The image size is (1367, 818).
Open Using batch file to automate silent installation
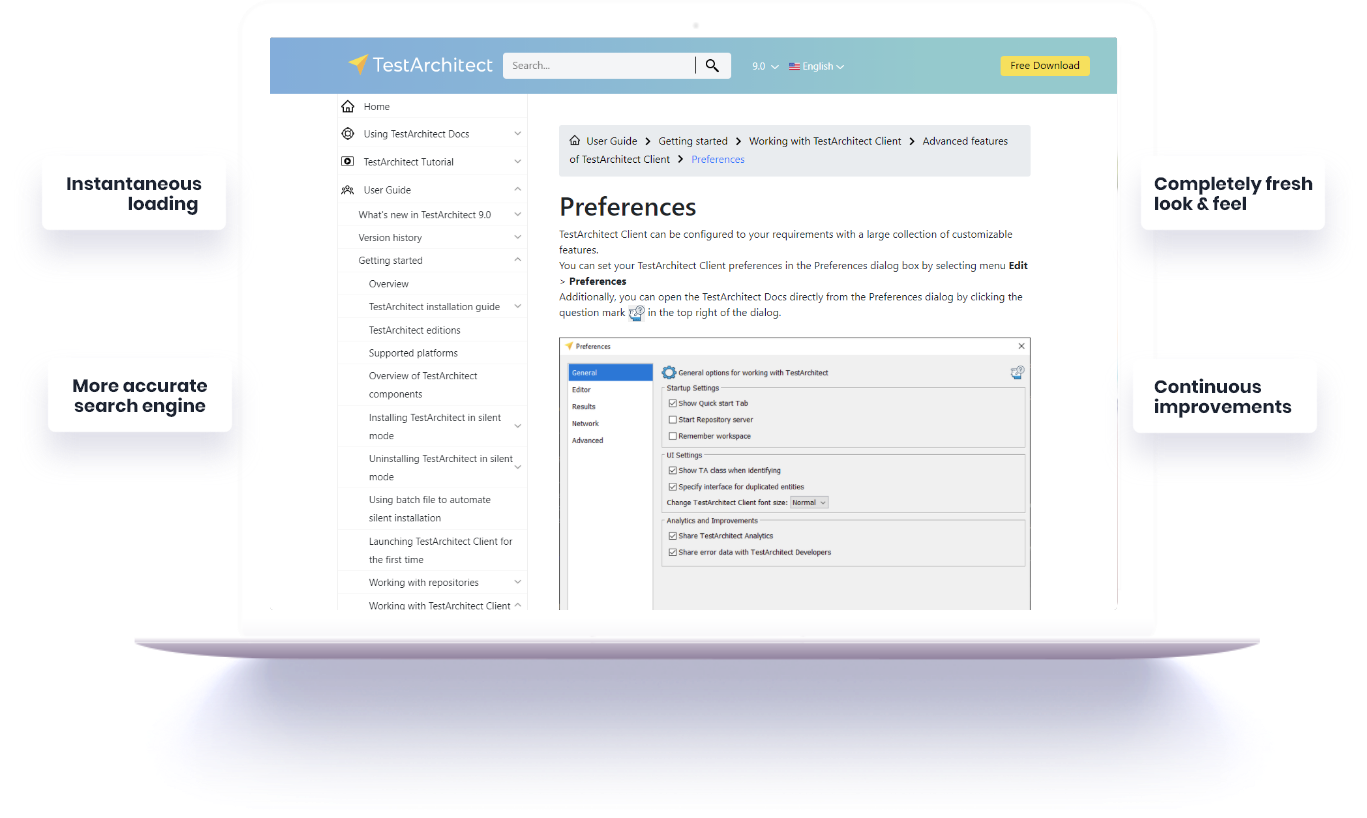(430, 509)
